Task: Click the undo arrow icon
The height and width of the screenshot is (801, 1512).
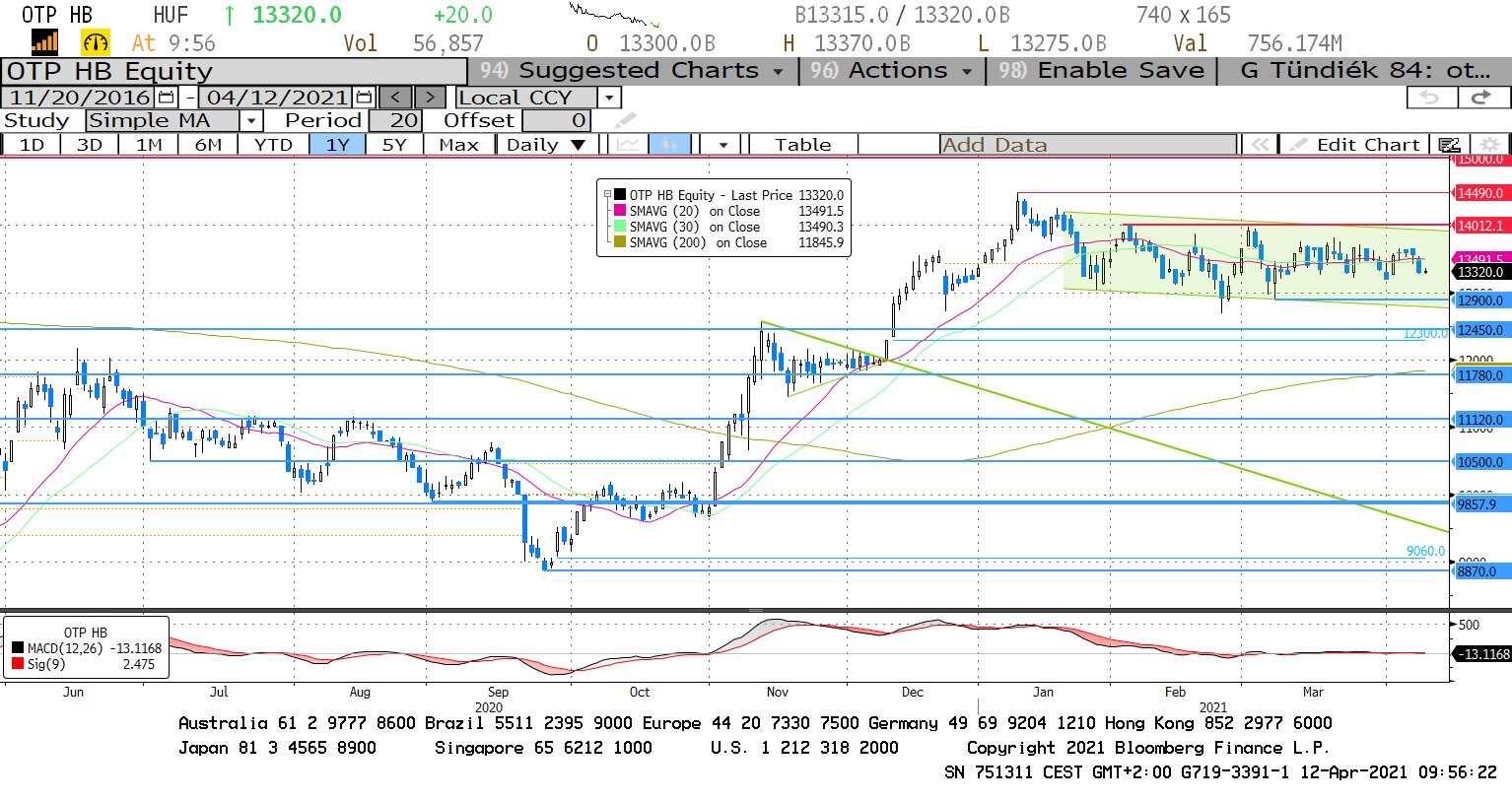Action: 1430,98
